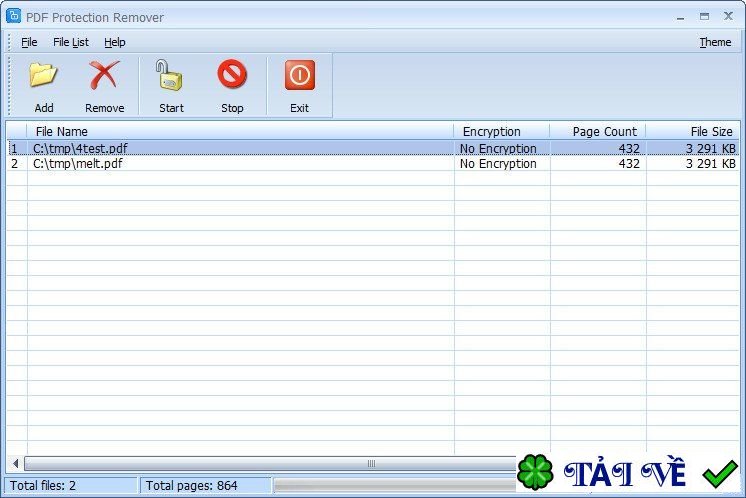
Task: Sort by File Name column header
Action: (240, 131)
